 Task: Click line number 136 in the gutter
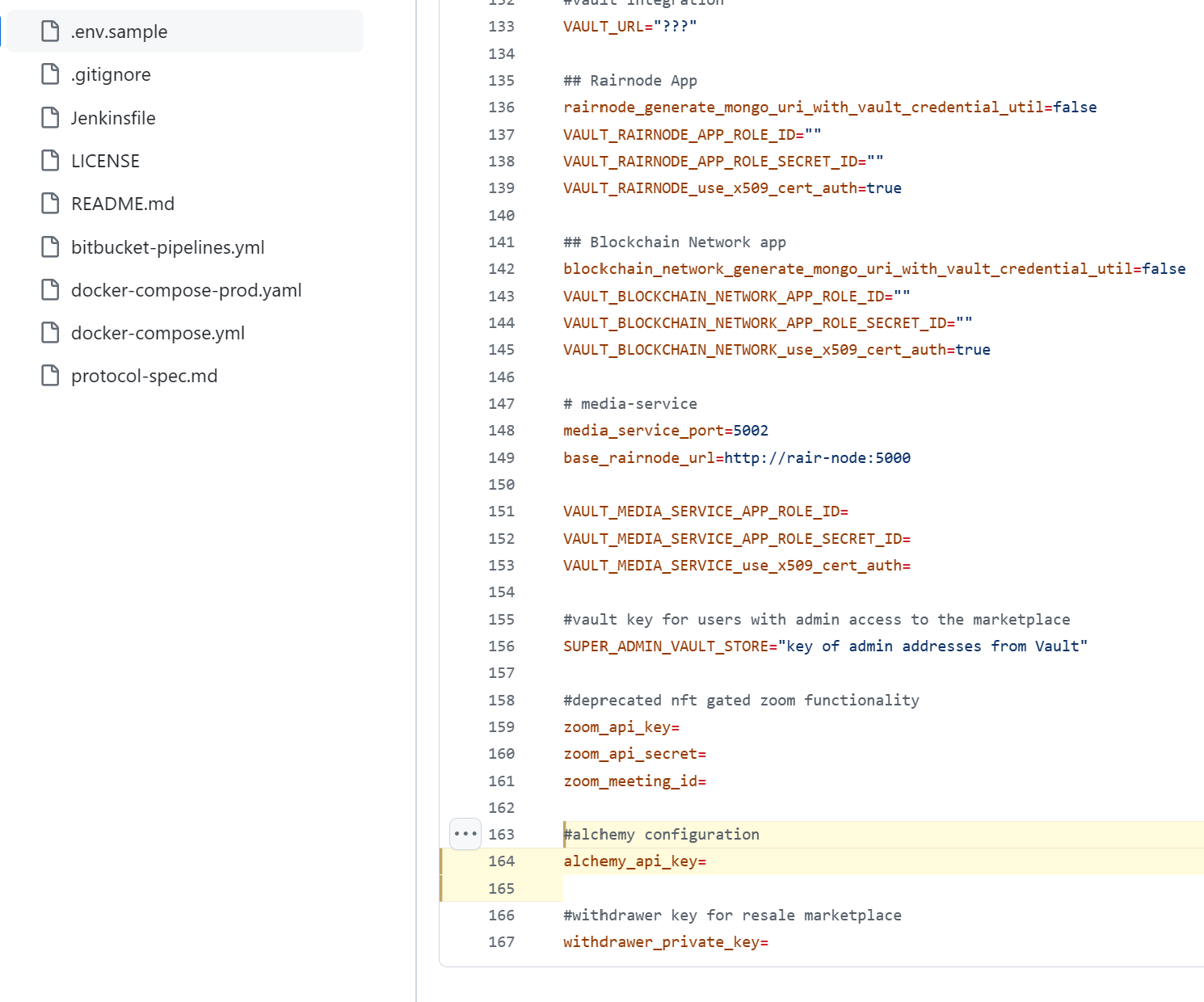click(501, 107)
